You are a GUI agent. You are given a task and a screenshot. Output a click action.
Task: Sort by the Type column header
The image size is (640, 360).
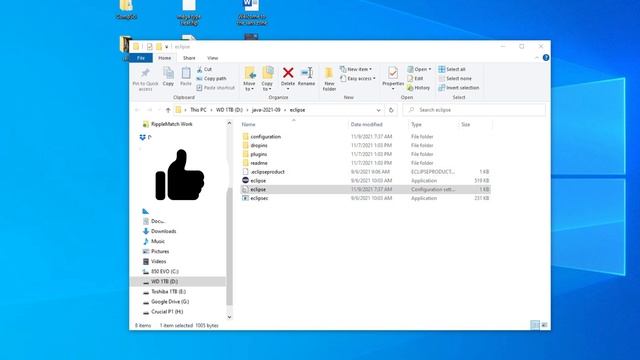[x=416, y=124]
